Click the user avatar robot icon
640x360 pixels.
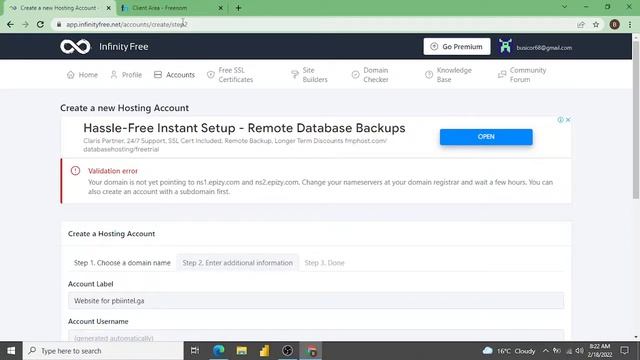click(x=505, y=46)
